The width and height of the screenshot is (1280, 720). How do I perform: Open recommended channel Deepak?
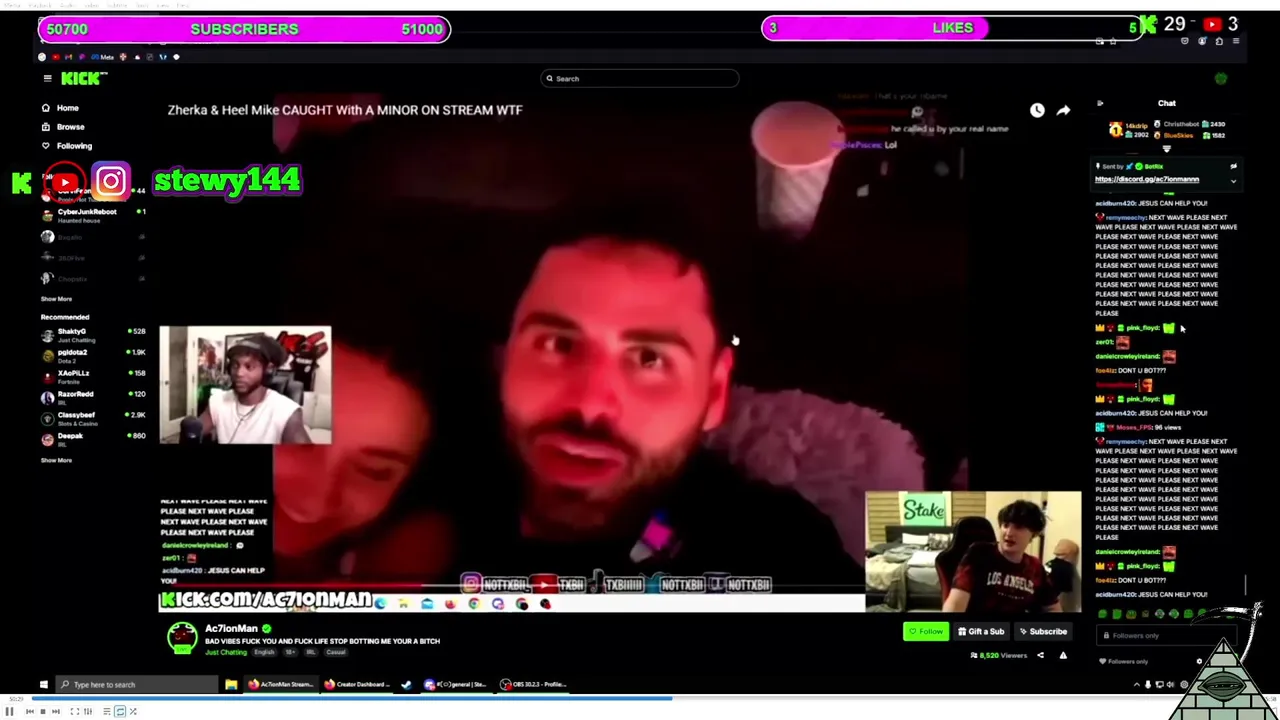[x=94, y=439]
